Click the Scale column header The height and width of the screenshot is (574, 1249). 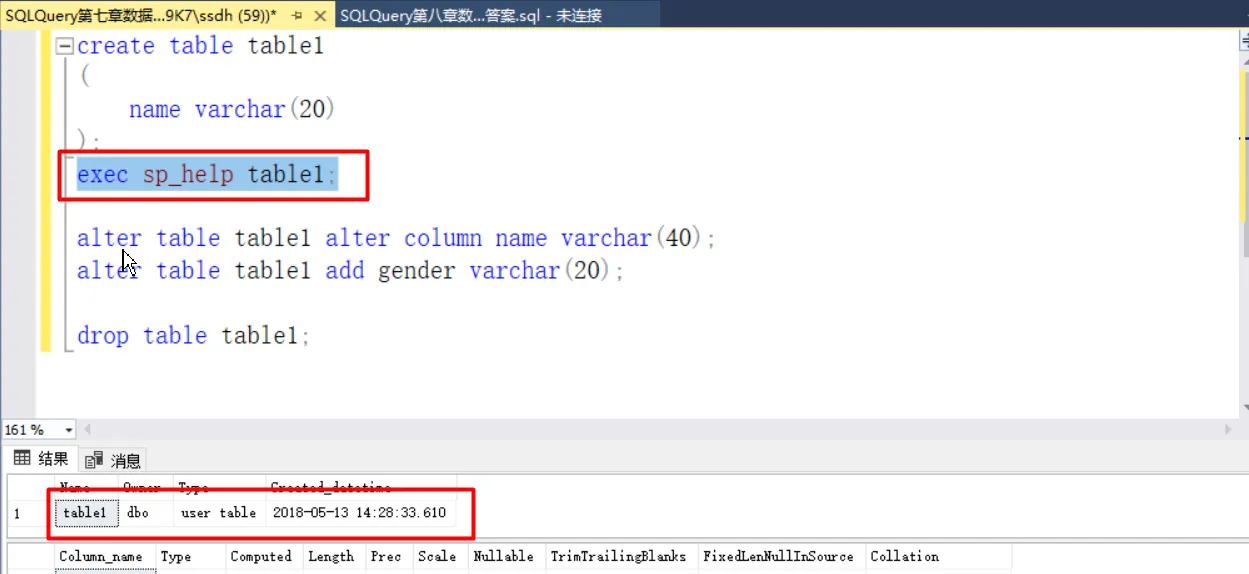(437, 557)
